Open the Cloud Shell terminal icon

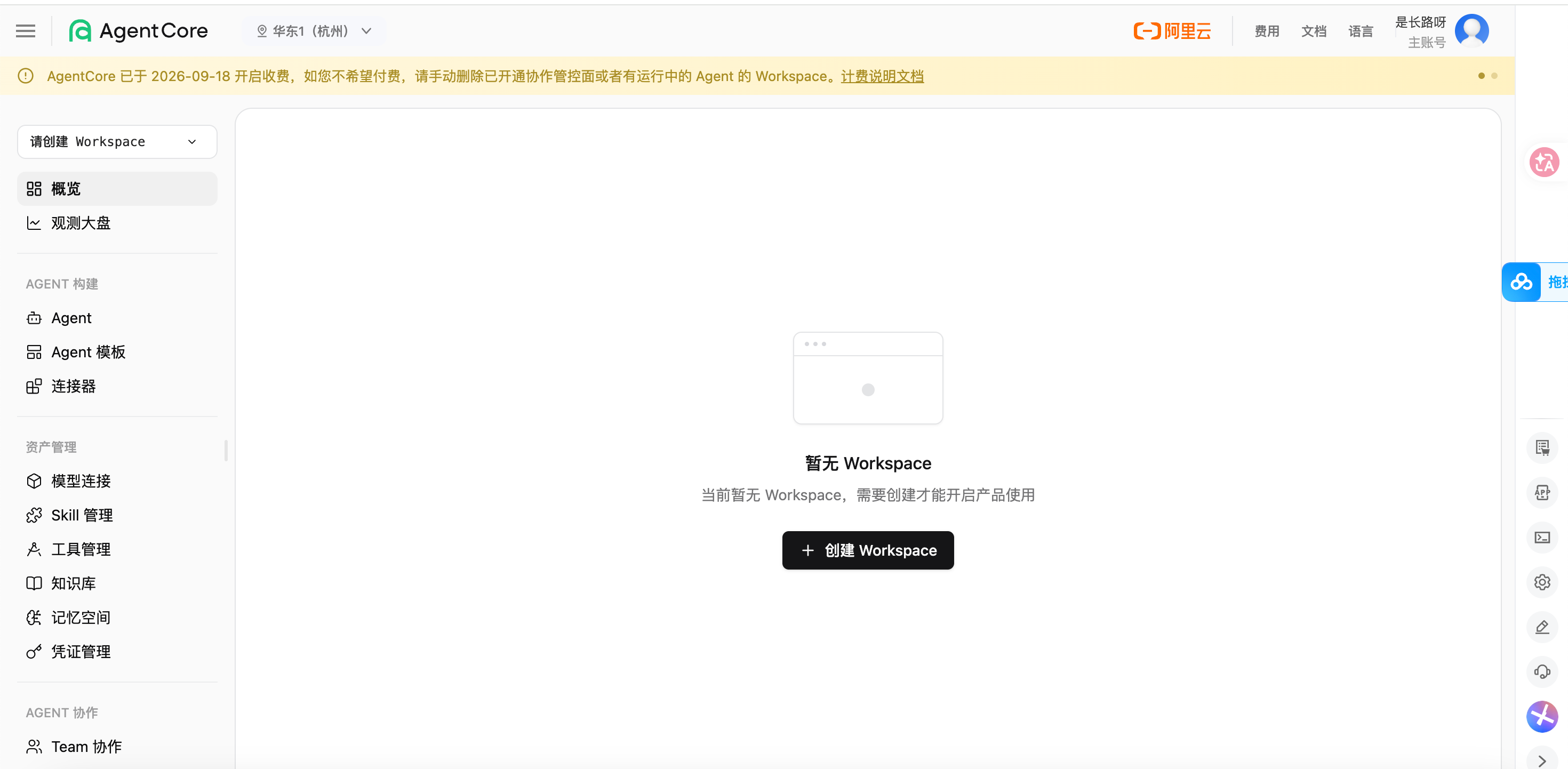tap(1542, 538)
